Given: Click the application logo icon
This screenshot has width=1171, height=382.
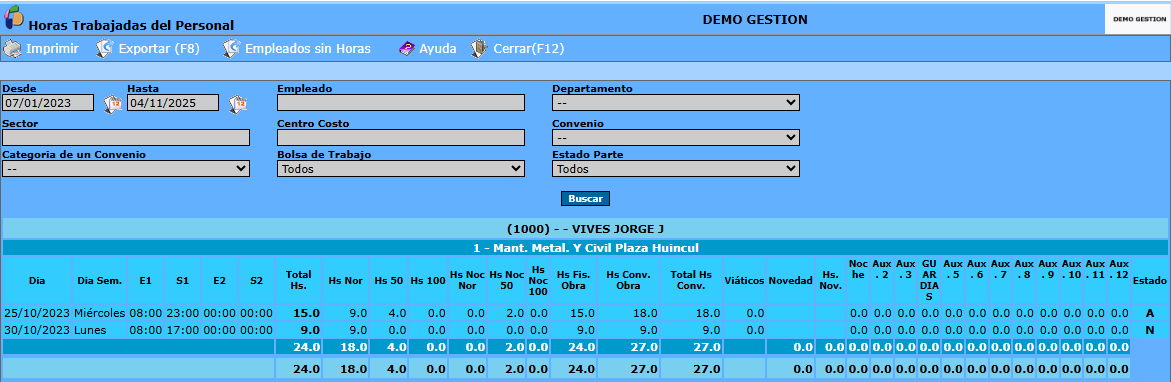Looking at the screenshot, I should (13, 17).
